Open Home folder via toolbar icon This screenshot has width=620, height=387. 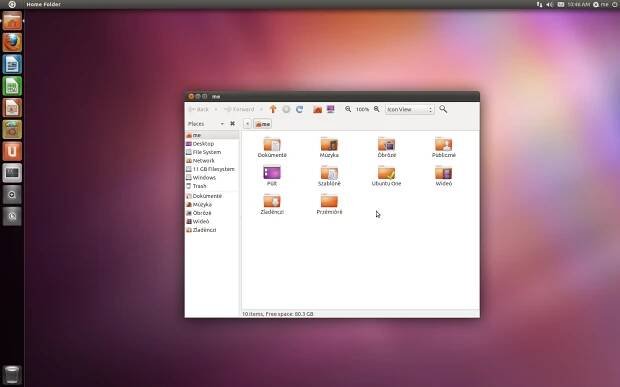tap(318, 109)
